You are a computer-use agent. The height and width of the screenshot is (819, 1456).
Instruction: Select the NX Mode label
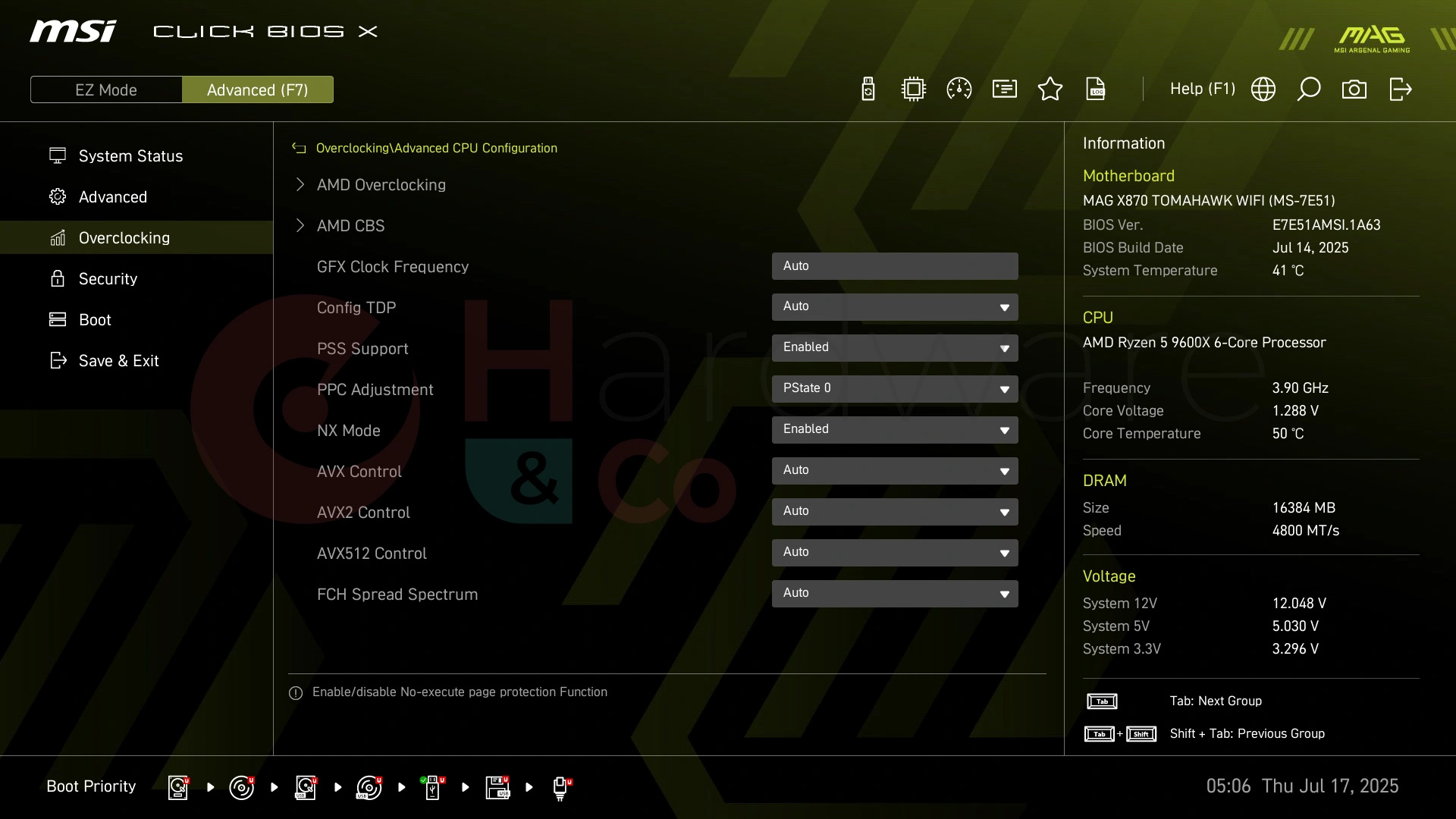(x=349, y=431)
